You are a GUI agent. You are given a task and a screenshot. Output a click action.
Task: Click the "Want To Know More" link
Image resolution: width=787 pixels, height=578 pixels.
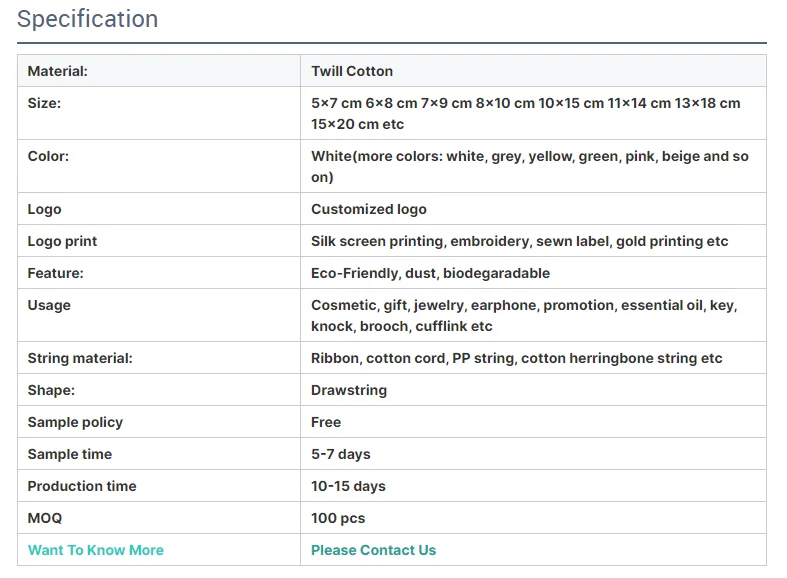[x=95, y=550]
